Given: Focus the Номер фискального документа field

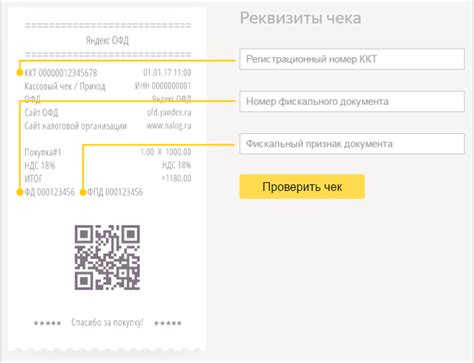Looking at the screenshot, I should (x=352, y=101).
